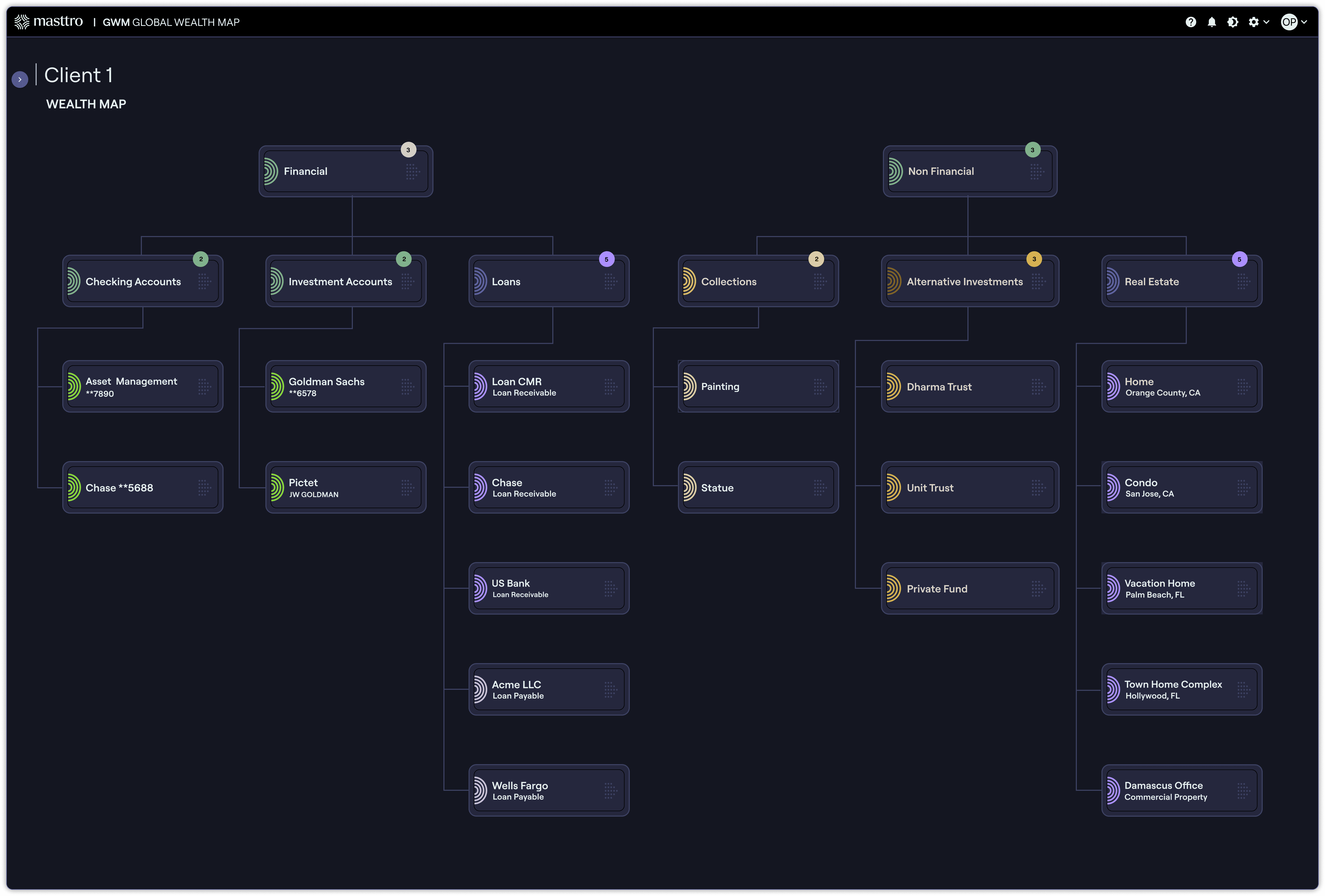Click the dotted handle on Non Financial card
The image size is (1325, 896).
click(1037, 172)
